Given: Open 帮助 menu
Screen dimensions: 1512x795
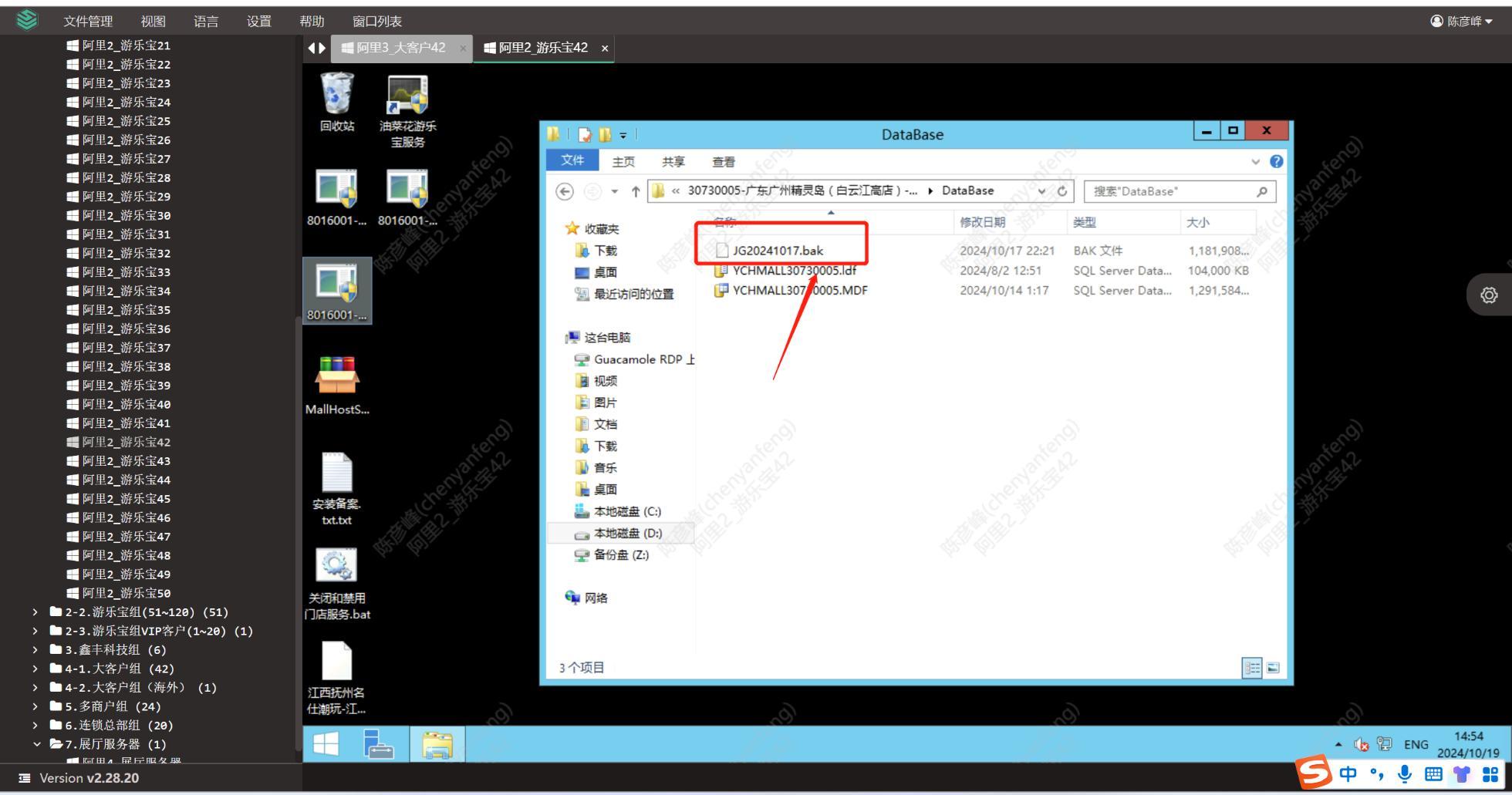Looking at the screenshot, I should (312, 22).
